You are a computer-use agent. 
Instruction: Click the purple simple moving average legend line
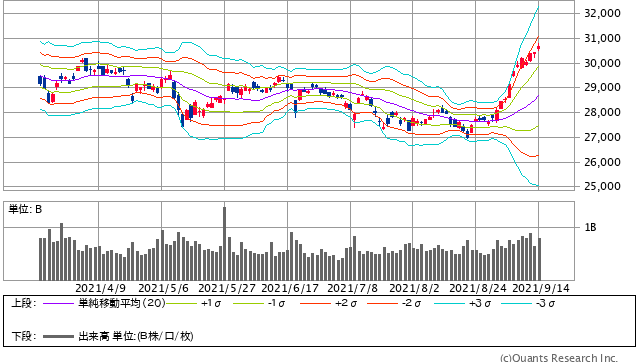click(58, 303)
